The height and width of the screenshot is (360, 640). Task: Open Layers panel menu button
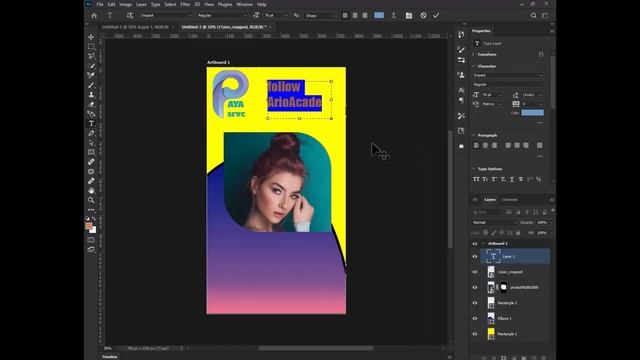[552, 200]
